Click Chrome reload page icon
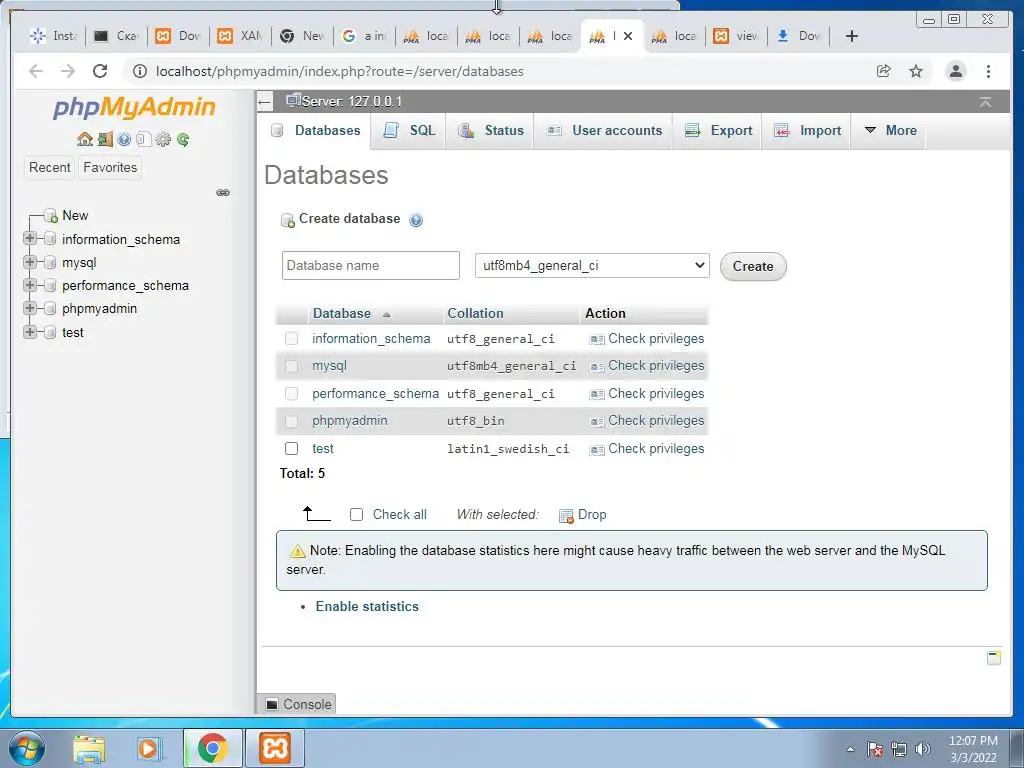The image size is (1024, 768). [100, 71]
